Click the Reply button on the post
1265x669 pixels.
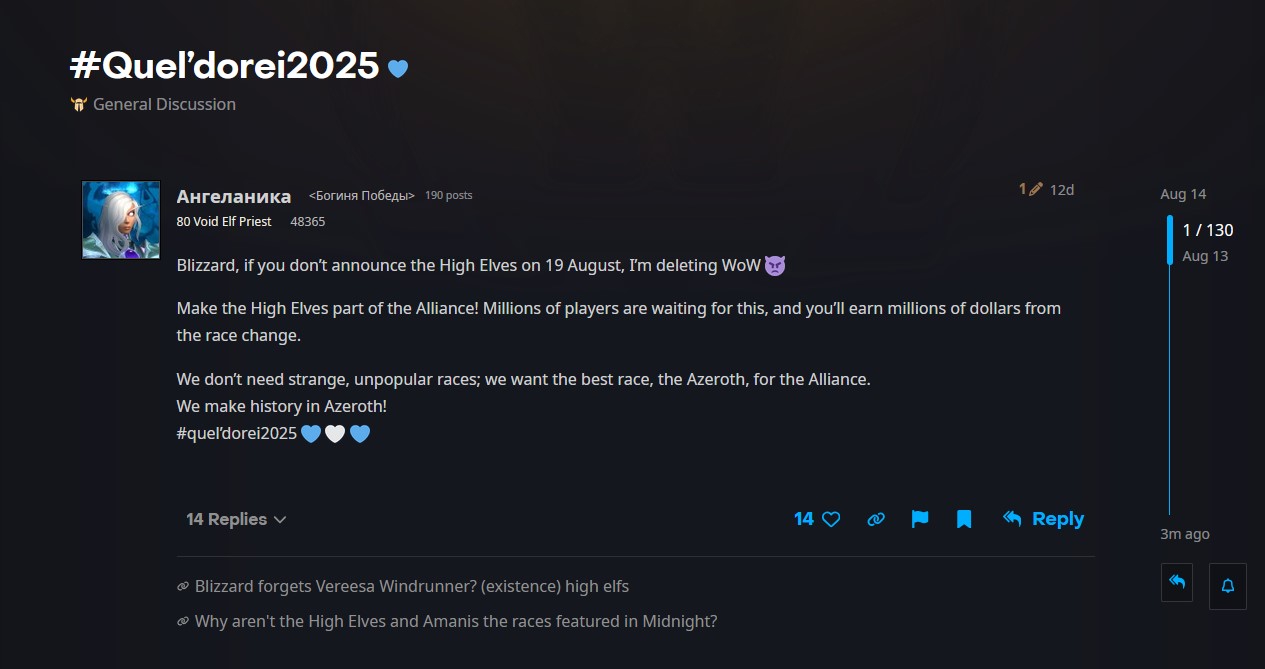[x=1043, y=519]
